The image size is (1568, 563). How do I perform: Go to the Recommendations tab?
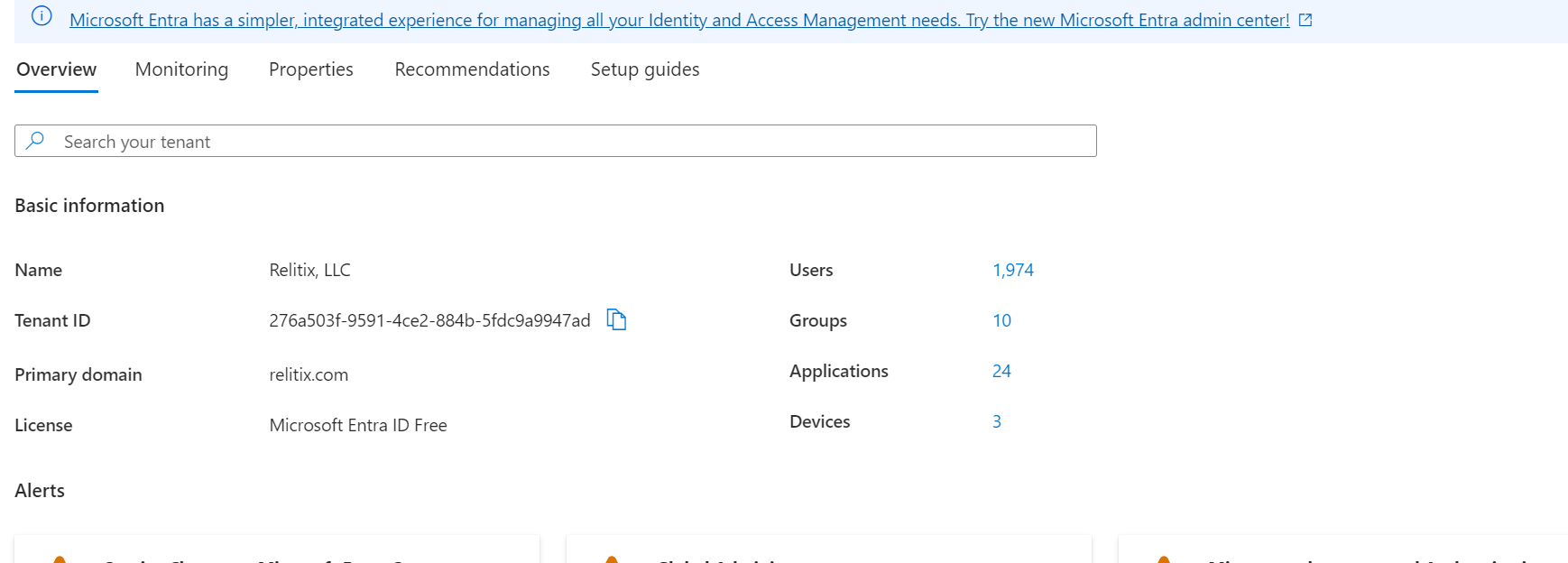coord(472,69)
